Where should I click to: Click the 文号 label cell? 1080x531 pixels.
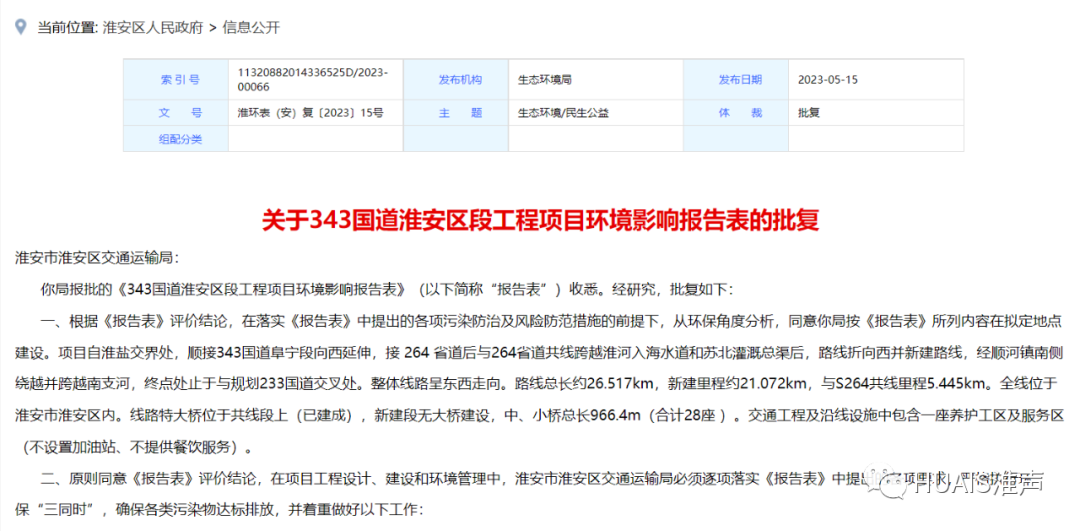179,113
